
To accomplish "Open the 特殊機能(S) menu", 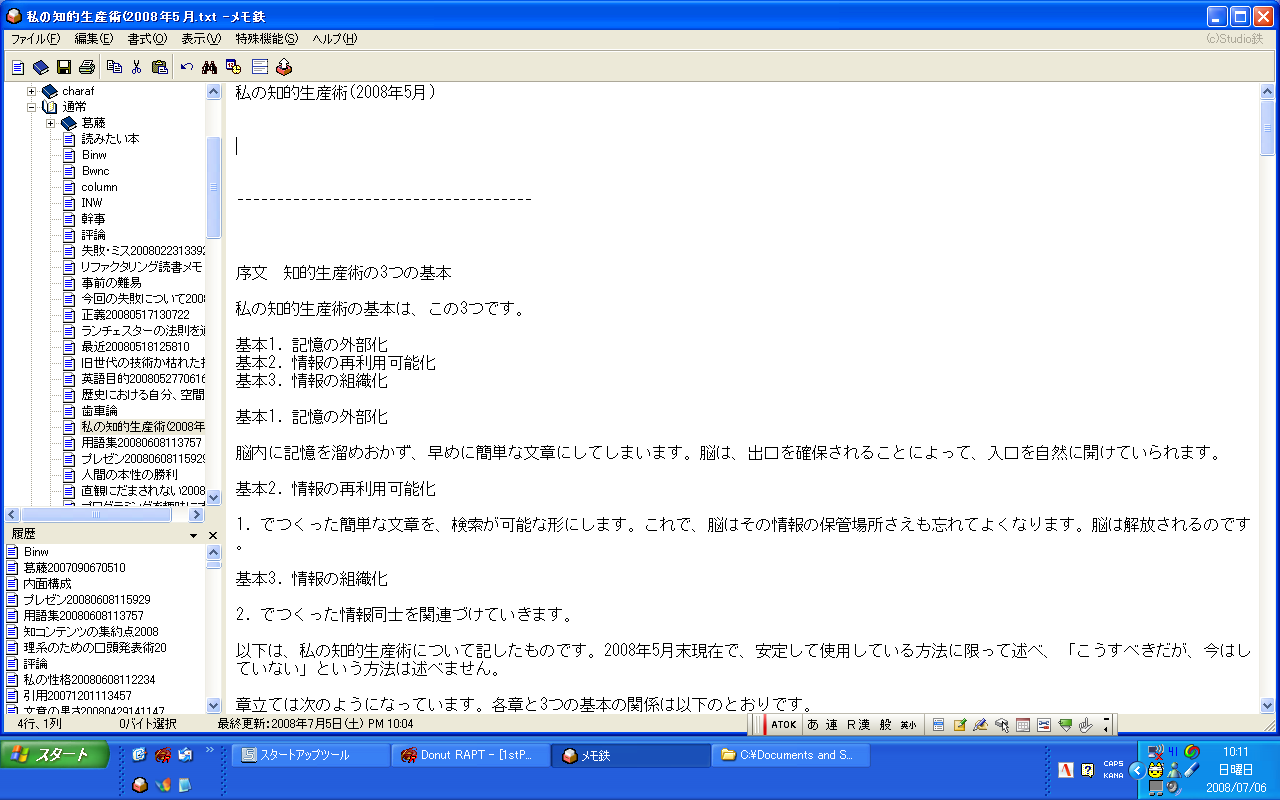I will click(266, 39).
